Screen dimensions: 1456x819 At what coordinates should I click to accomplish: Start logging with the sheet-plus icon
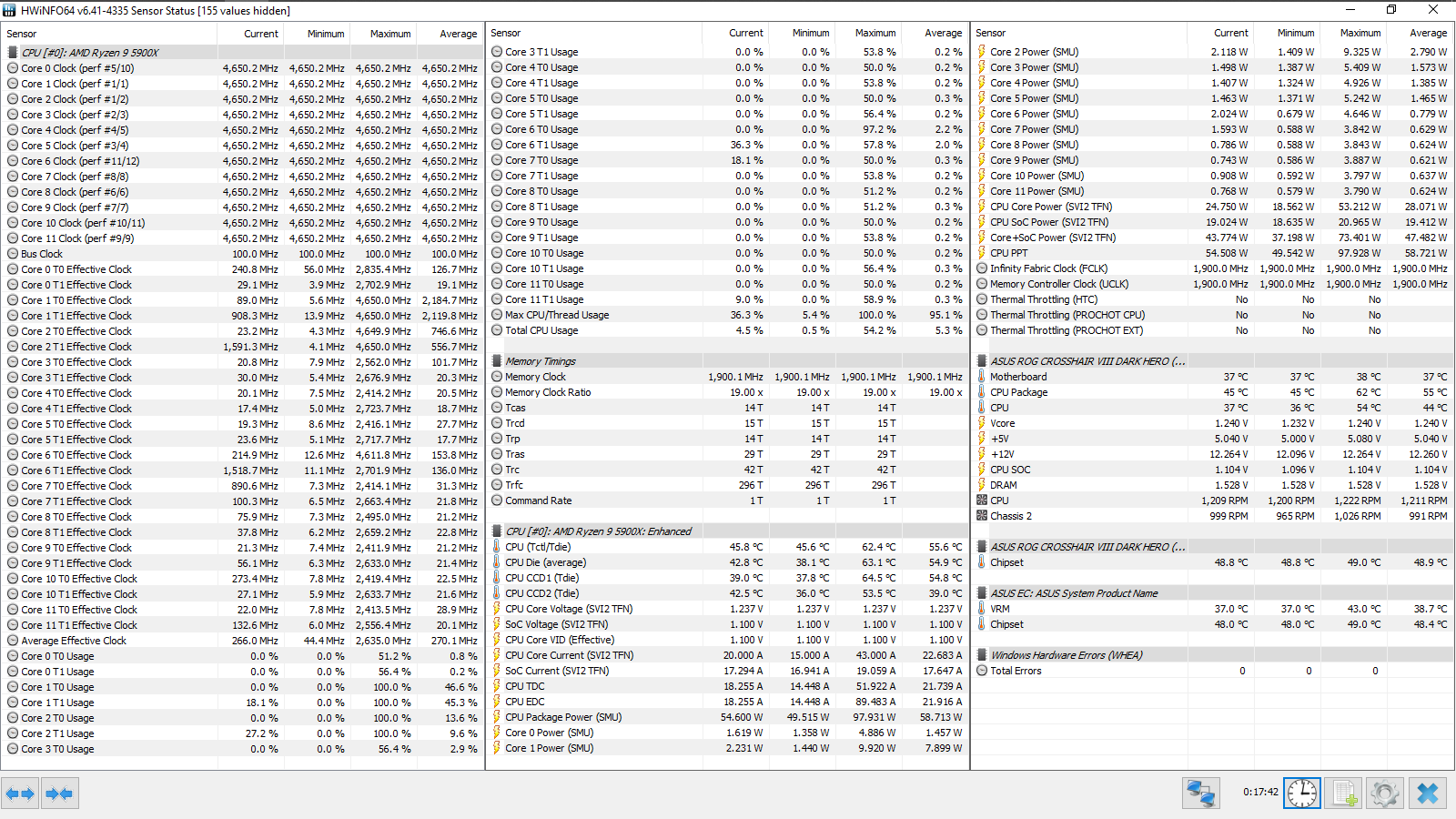click(x=1344, y=794)
